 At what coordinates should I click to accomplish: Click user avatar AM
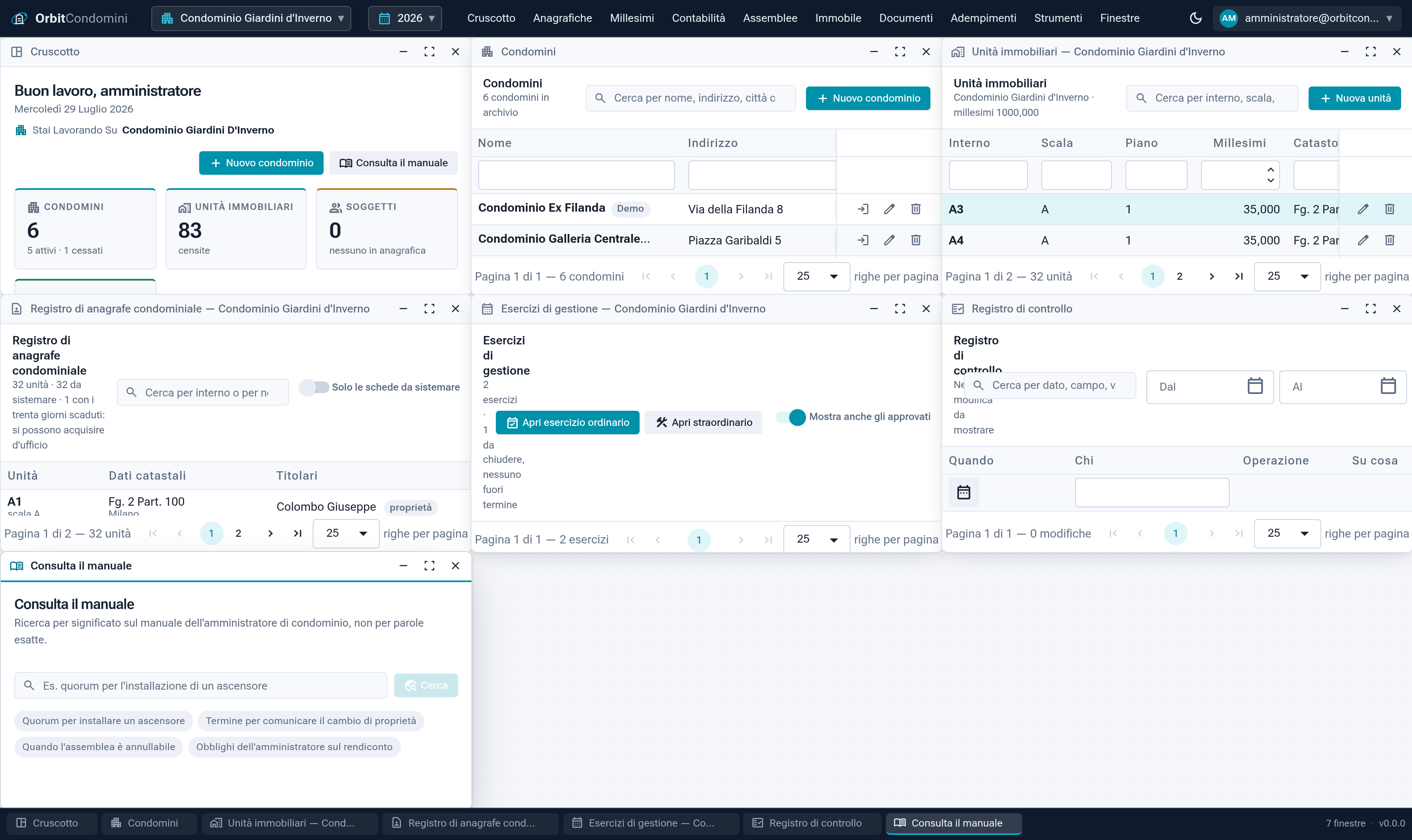tap(1228, 18)
